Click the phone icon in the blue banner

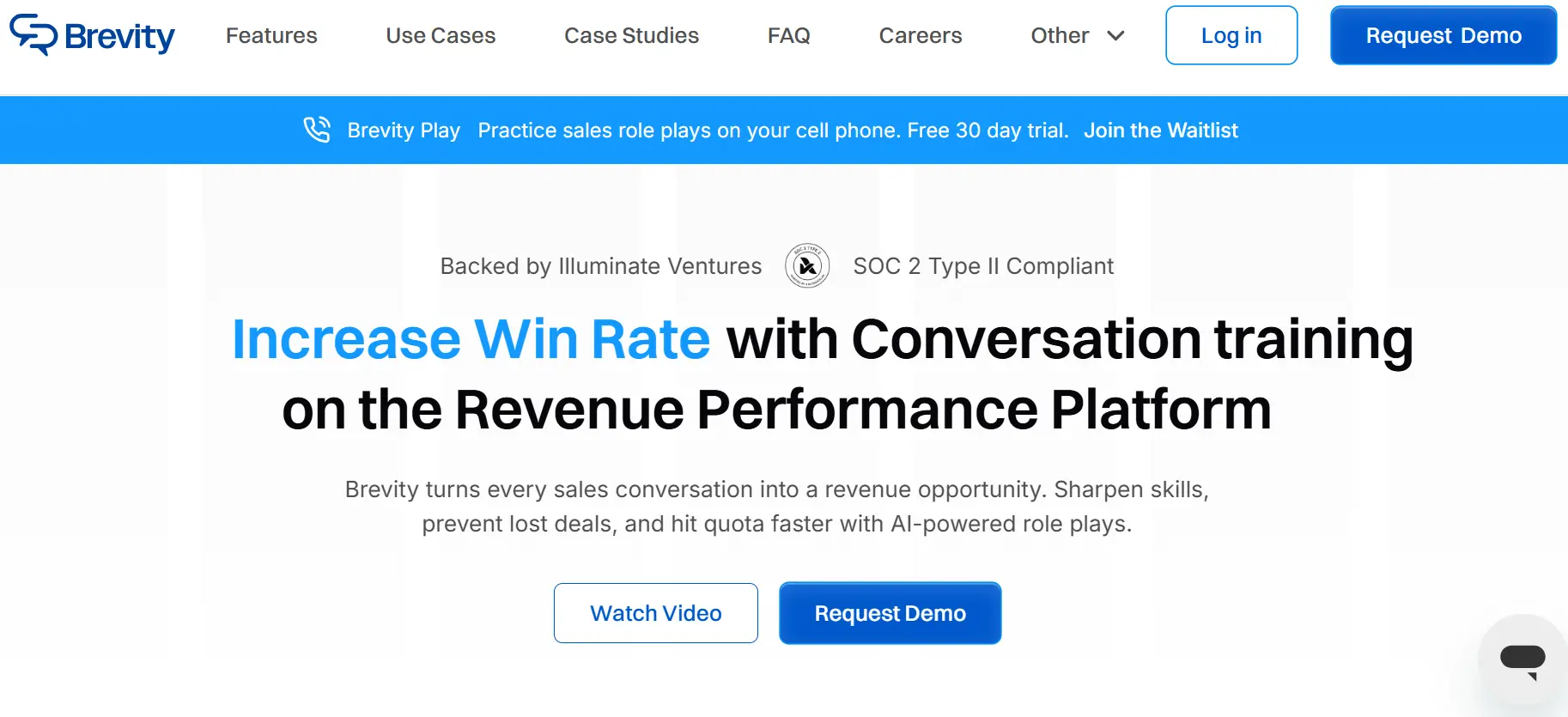click(317, 130)
